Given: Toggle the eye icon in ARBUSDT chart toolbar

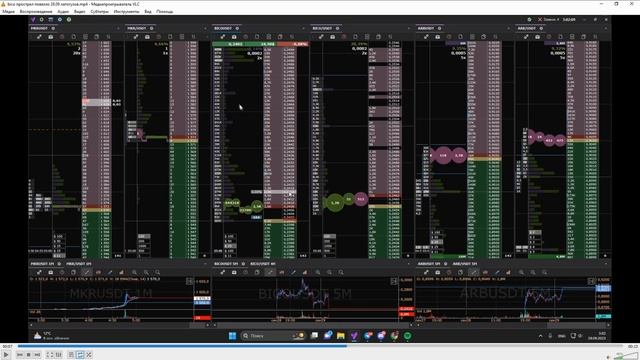Looking at the screenshot, I should (x=485, y=272).
